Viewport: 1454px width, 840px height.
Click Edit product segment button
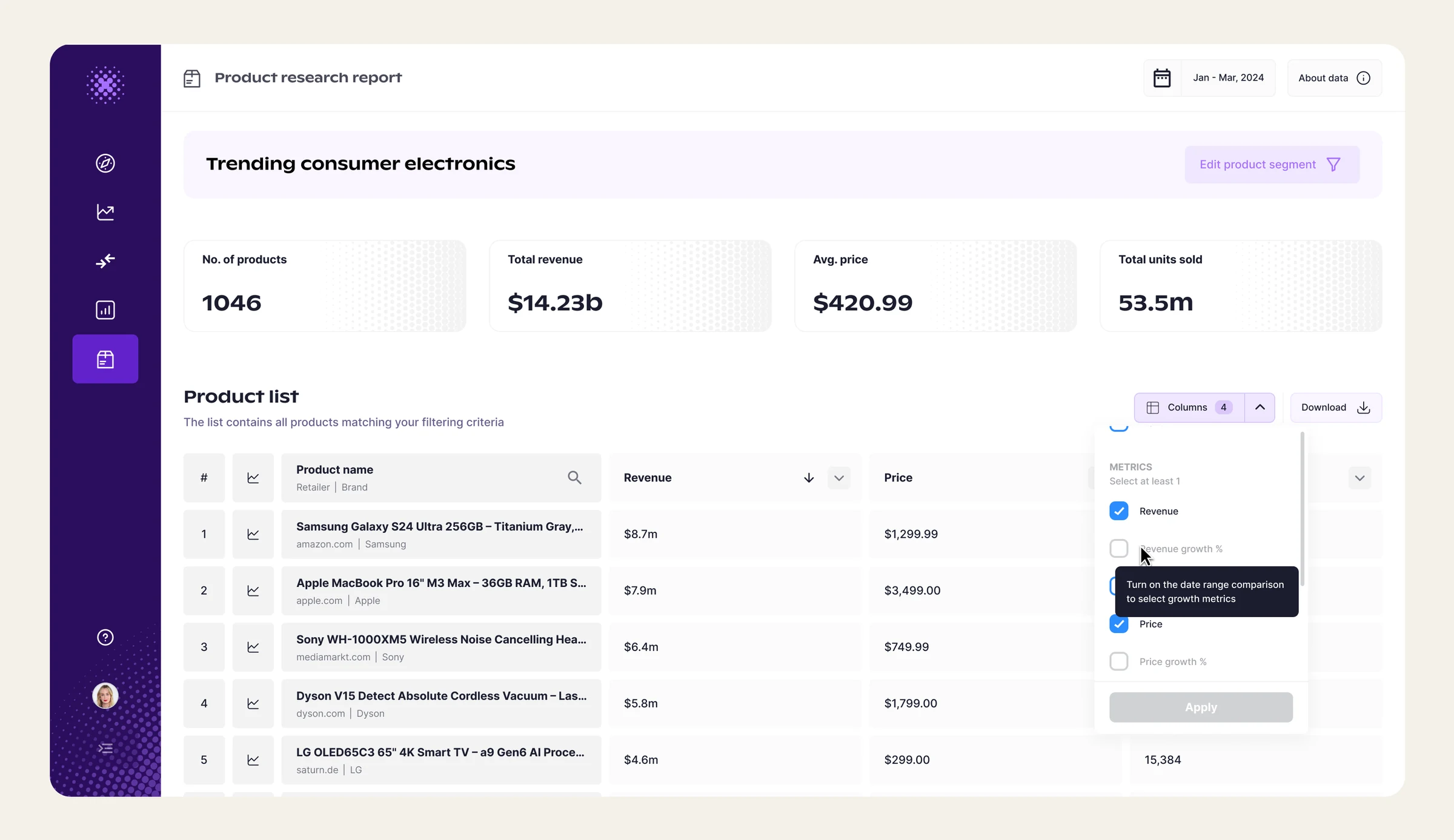tap(1272, 165)
